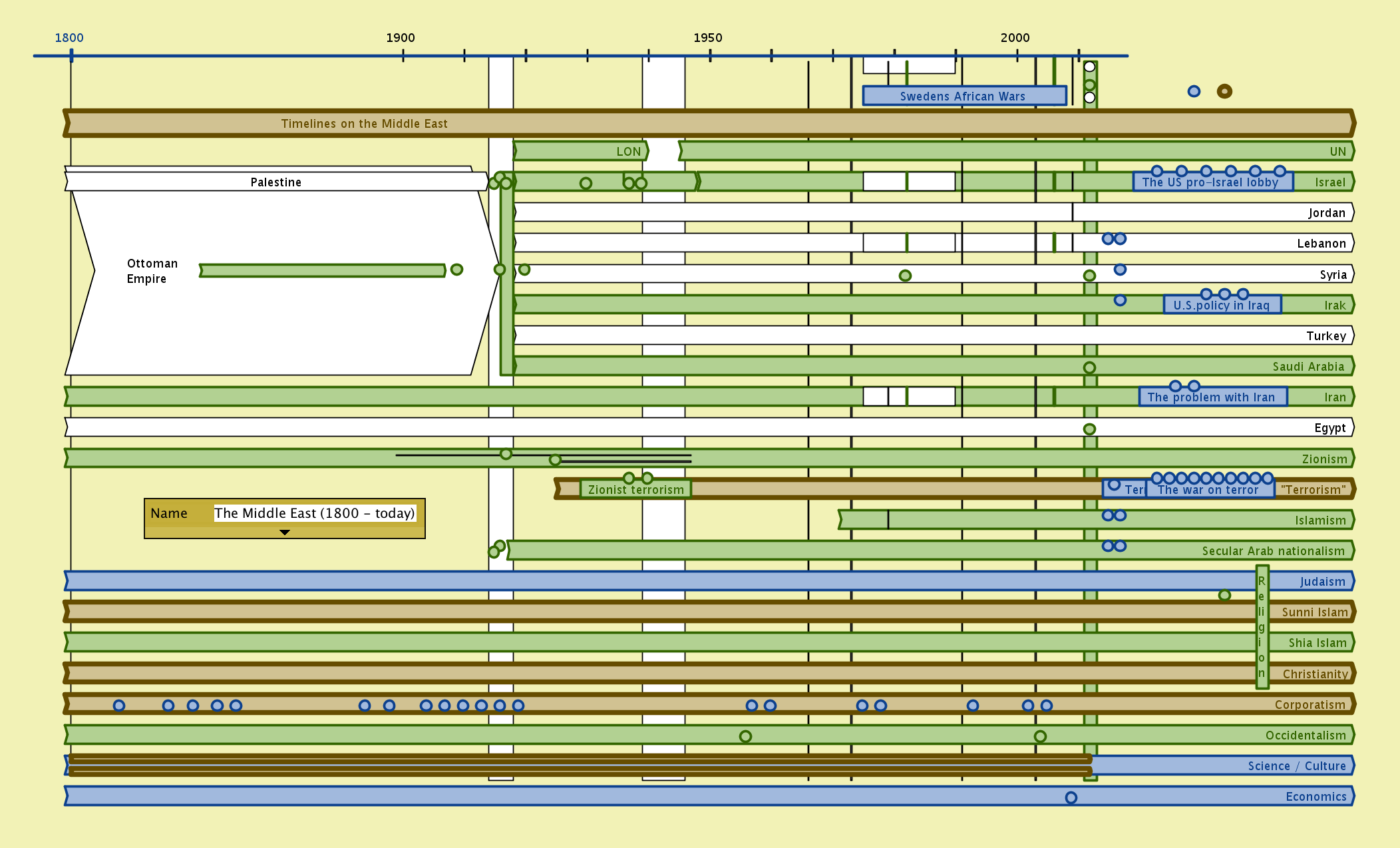
Task: Click the 1800 year label on axis
Action: click(69, 38)
